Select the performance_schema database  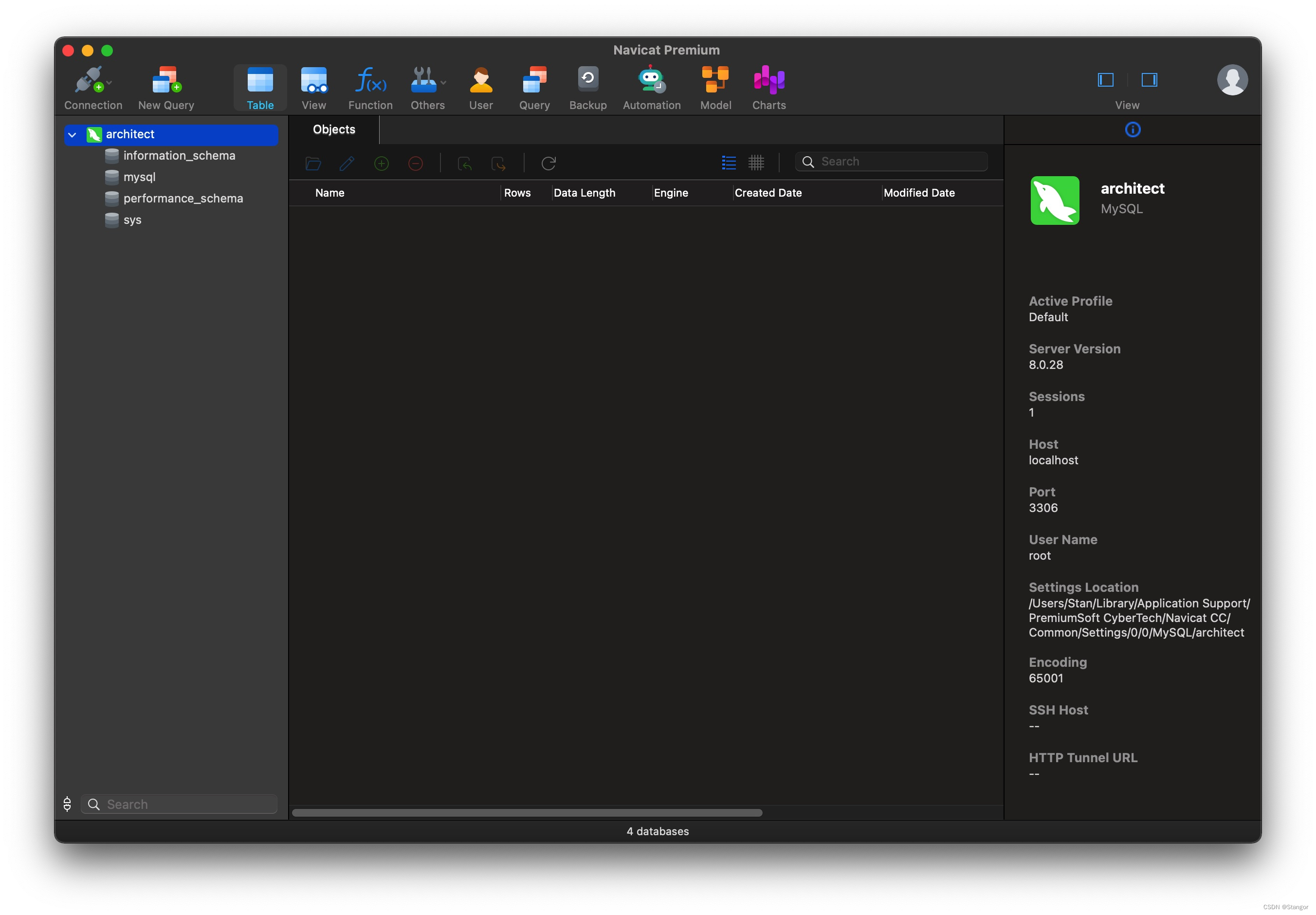point(183,199)
